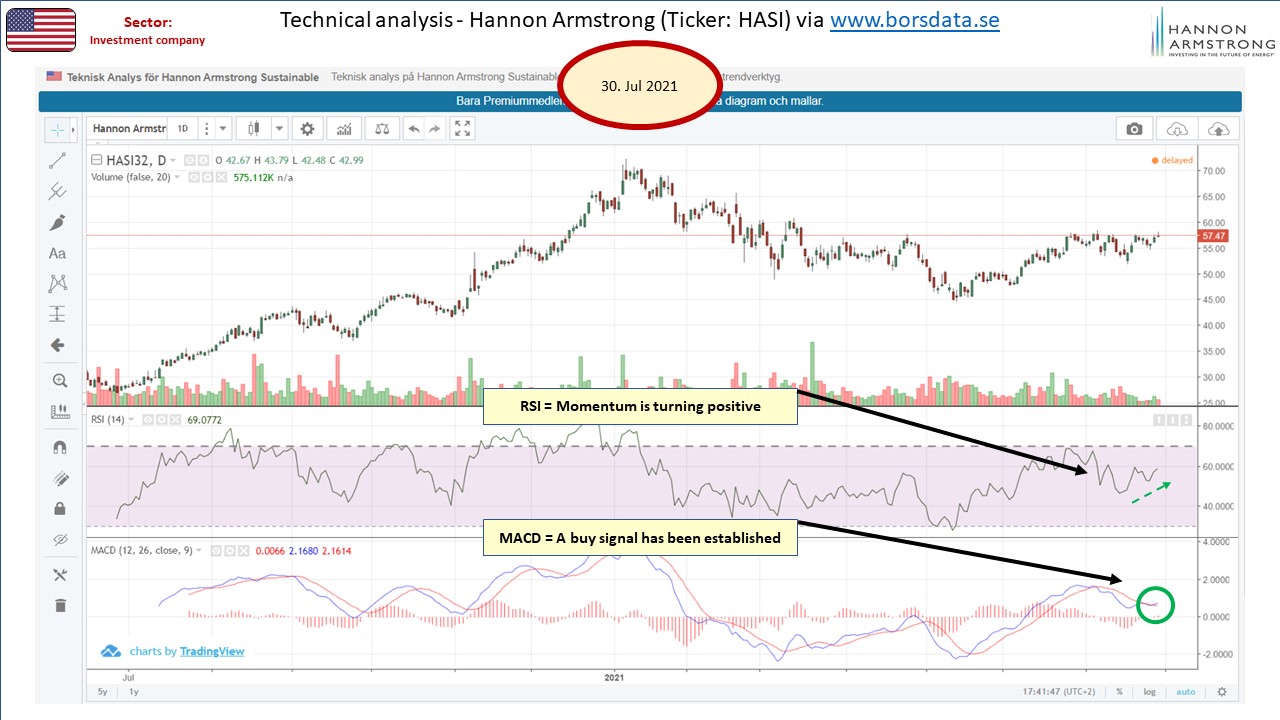
Task: Open the www.borsdata.se link
Action: [x=914, y=20]
